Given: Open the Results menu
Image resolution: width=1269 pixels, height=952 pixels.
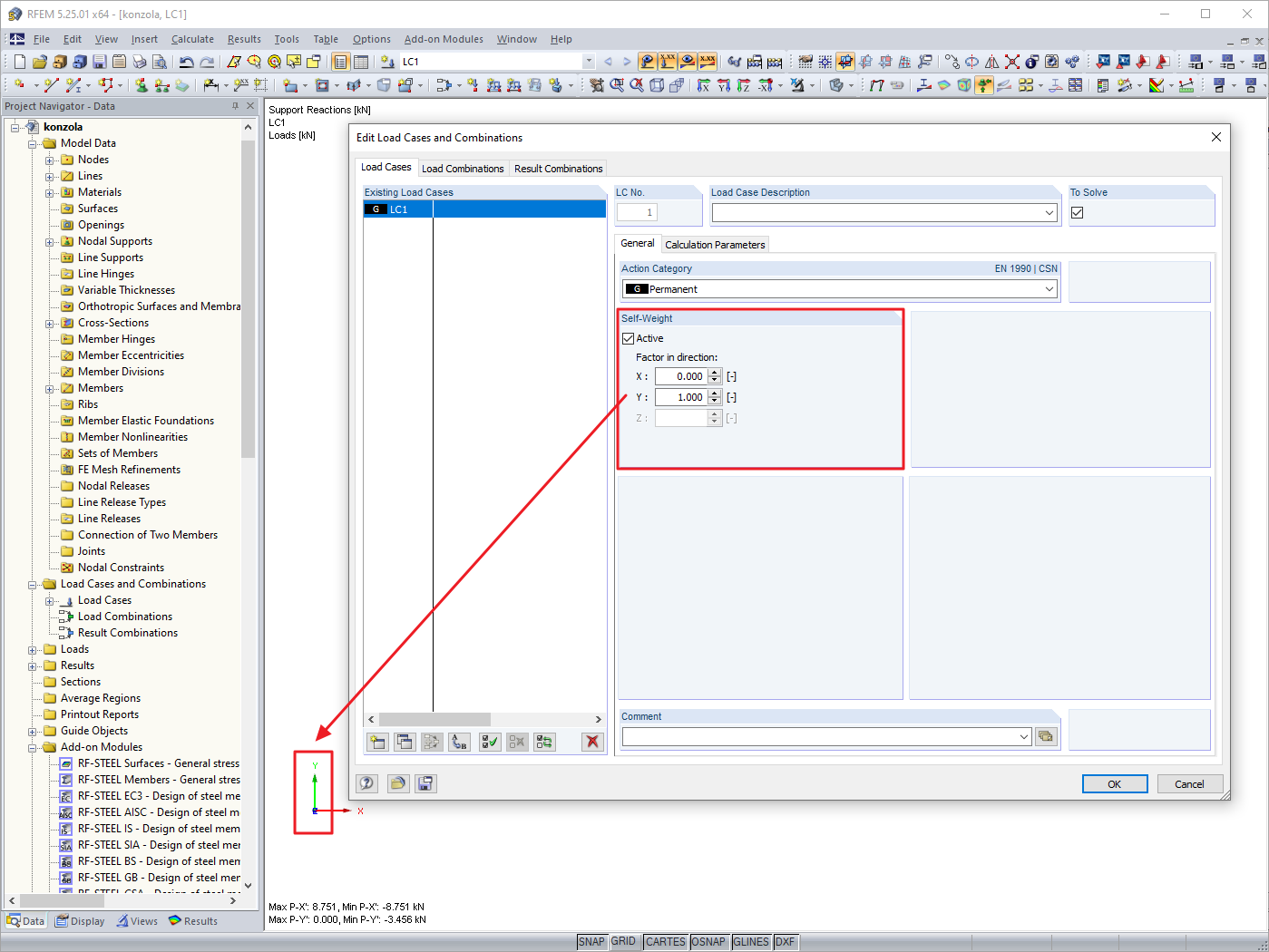Looking at the screenshot, I should click(244, 39).
